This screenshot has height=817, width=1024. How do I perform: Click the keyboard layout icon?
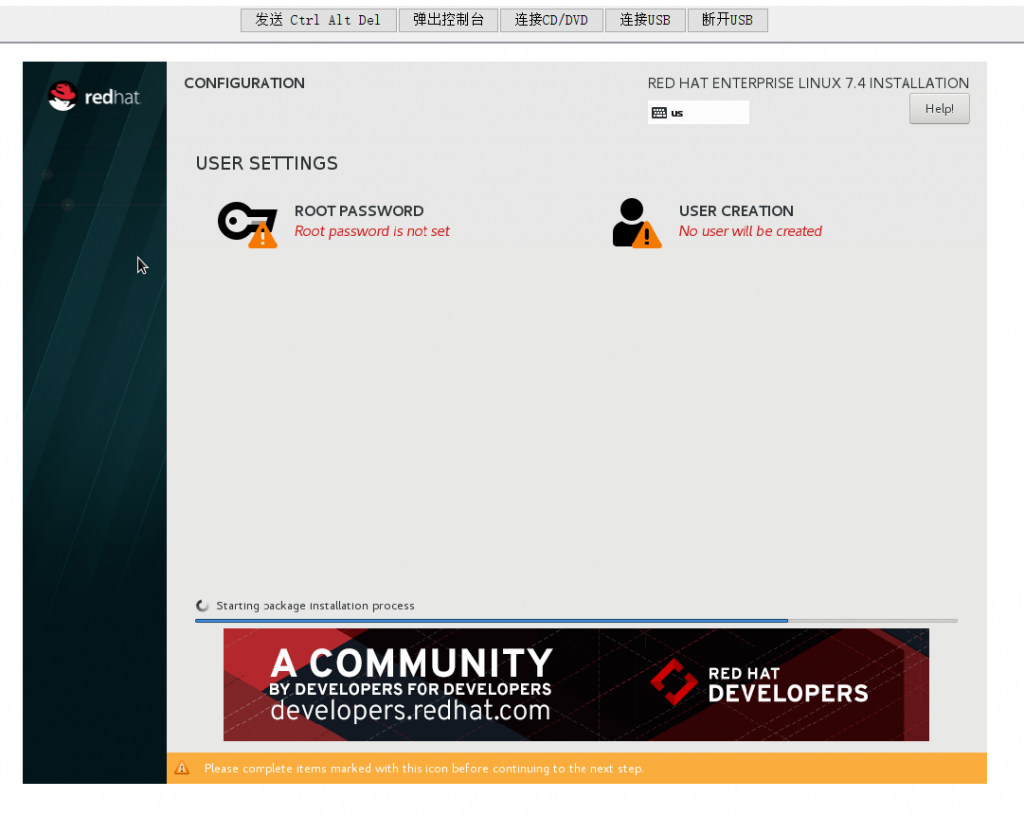[659, 113]
